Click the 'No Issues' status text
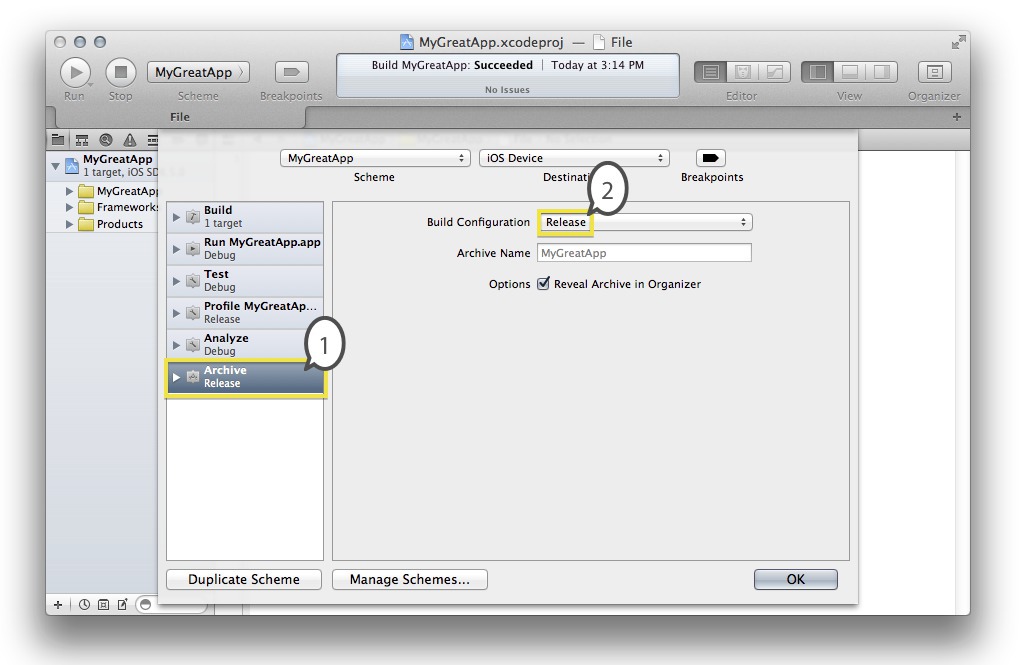The image size is (1021, 665). 507,90
